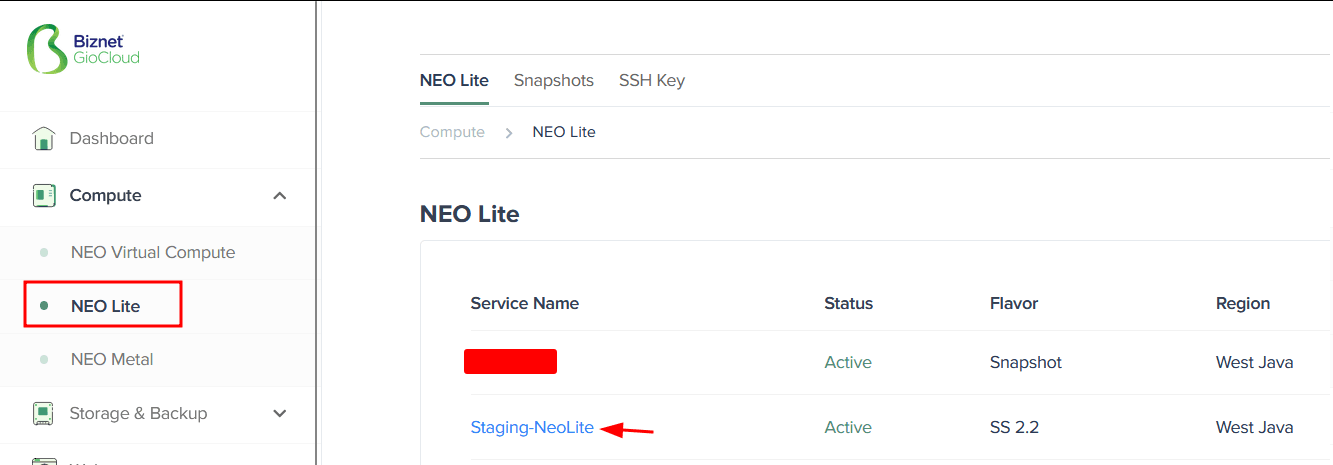Viewport: 1333px width, 465px height.
Task: Click the Biznet GioCloud logo
Action: 83,49
